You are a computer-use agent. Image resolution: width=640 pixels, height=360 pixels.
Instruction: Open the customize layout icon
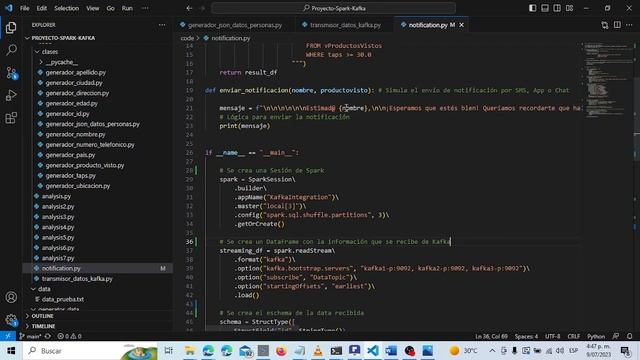point(569,8)
